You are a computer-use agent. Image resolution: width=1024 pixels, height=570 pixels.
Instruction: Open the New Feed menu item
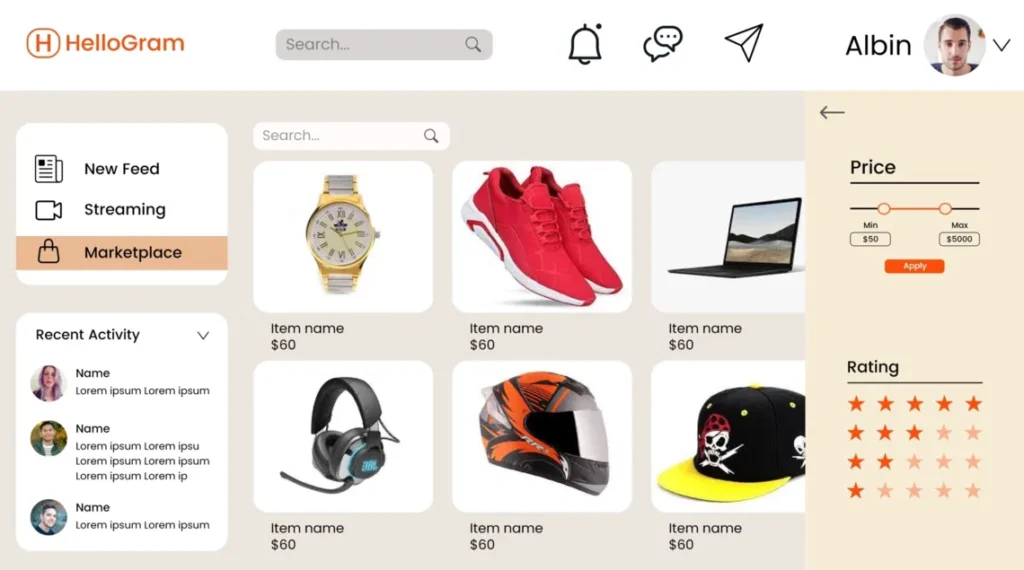tap(122, 168)
